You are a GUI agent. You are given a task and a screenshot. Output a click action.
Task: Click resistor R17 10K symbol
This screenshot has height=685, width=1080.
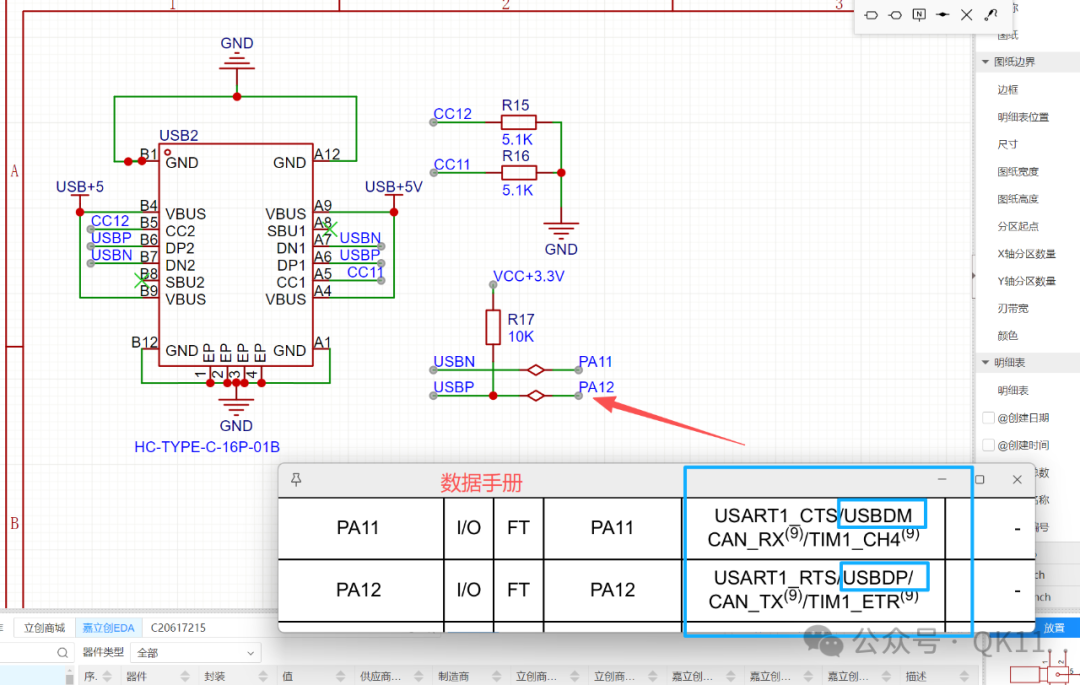[x=492, y=327]
